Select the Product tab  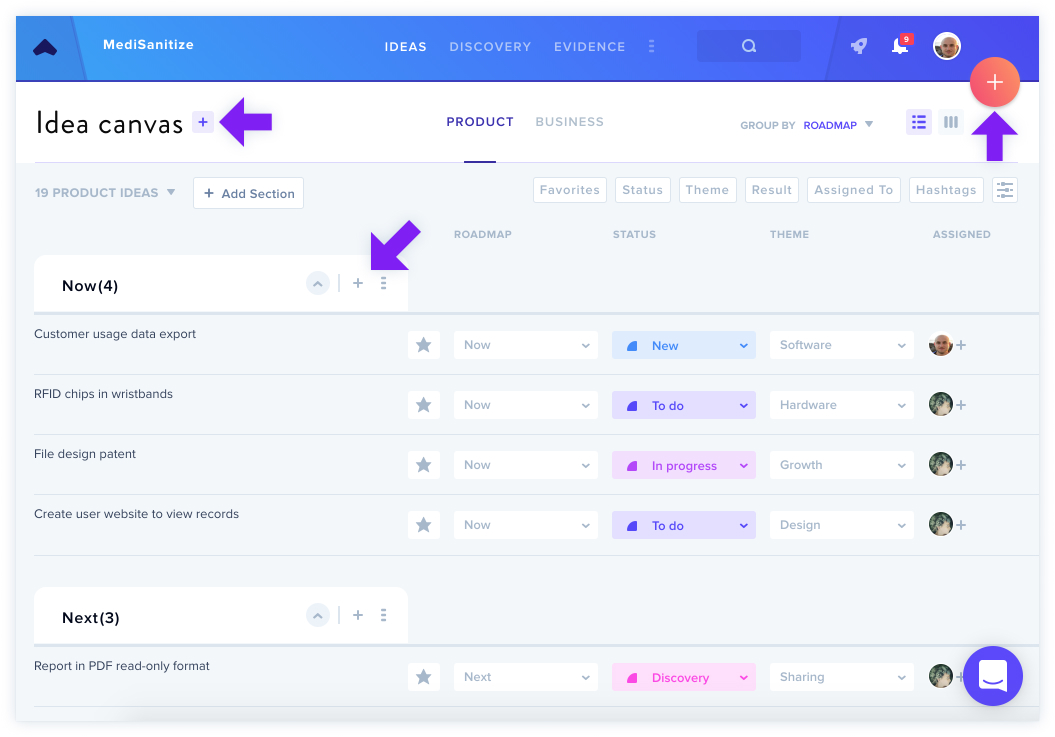(x=480, y=122)
